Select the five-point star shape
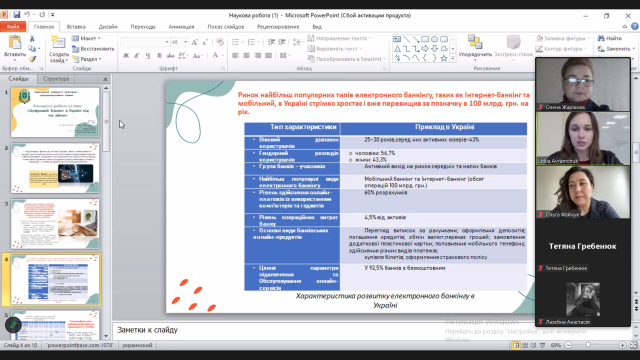This screenshot has width=640, height=360. coord(444,58)
